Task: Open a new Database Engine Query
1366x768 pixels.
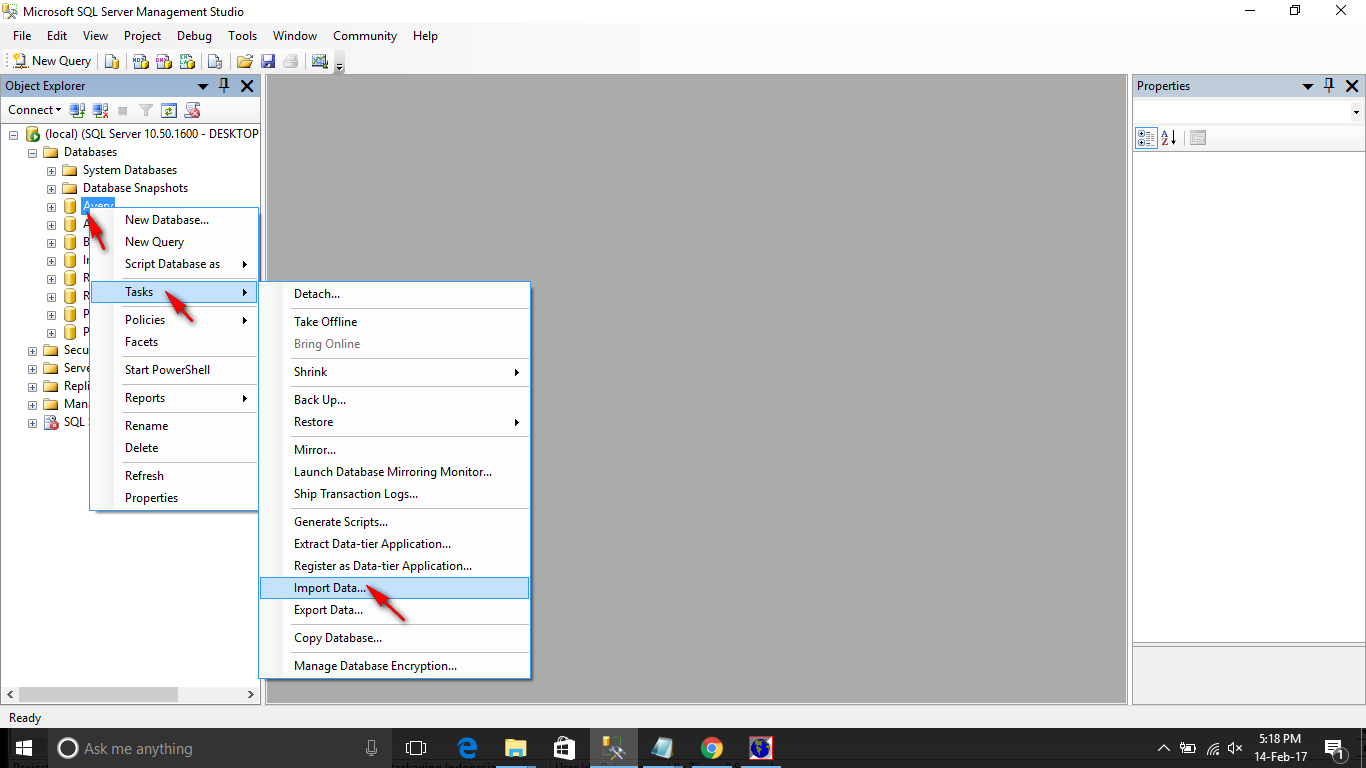Action: click(112, 61)
